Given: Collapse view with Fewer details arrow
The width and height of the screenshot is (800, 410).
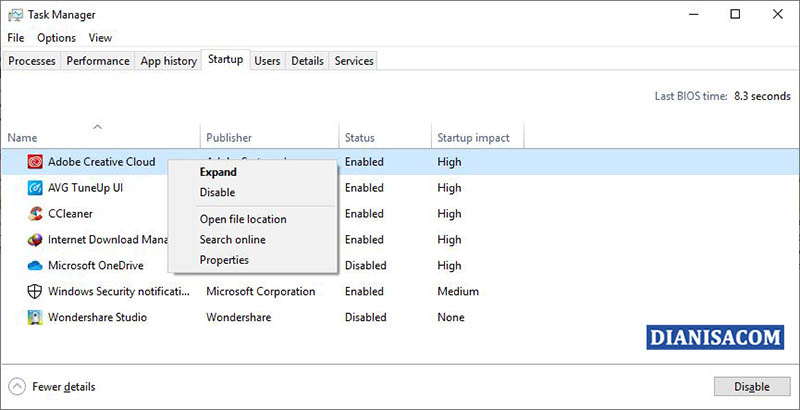Looking at the screenshot, I should coord(17,387).
